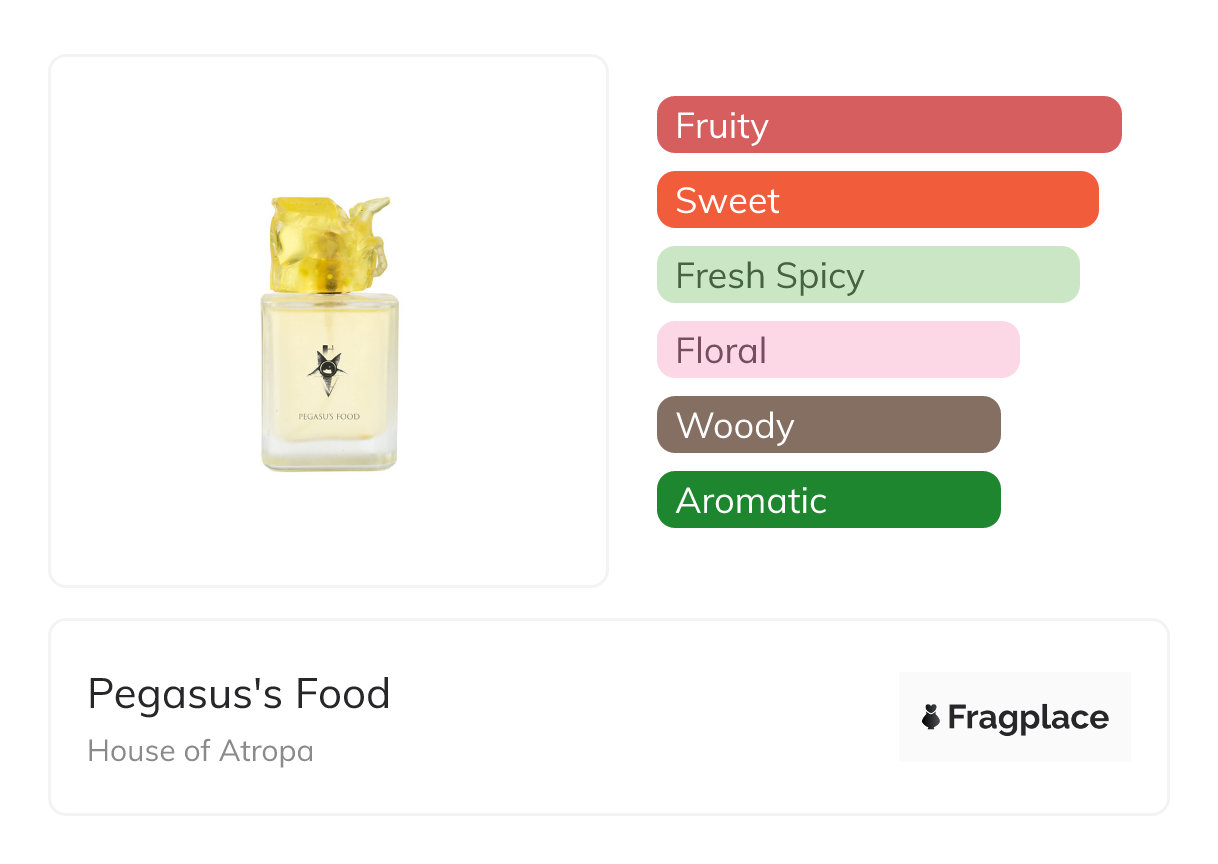Viewport: 1218px width, 864px height.
Task: Select the Fruity accord bar
Action: click(889, 125)
